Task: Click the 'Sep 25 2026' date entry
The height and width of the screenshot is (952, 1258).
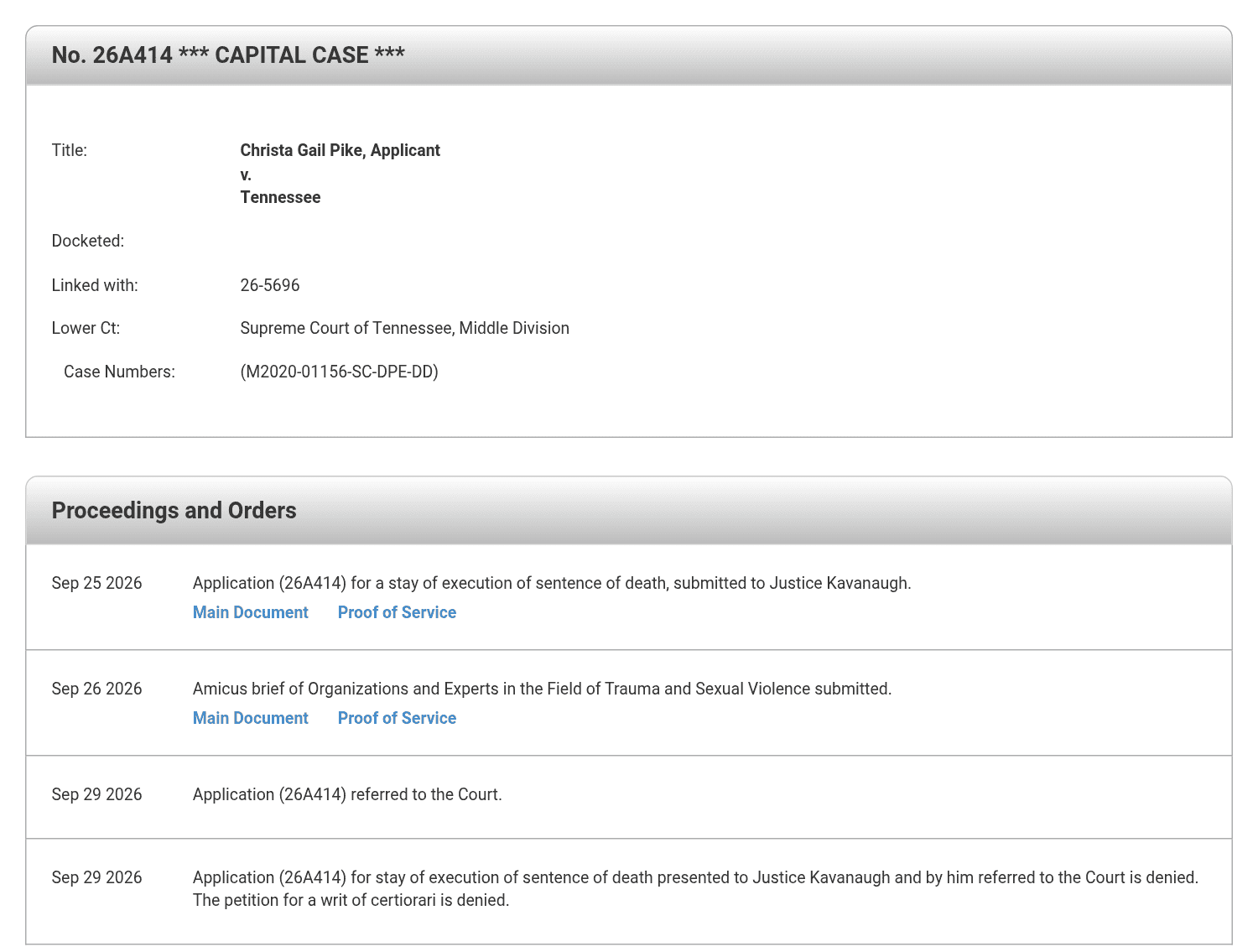Action: pyautogui.click(x=96, y=583)
